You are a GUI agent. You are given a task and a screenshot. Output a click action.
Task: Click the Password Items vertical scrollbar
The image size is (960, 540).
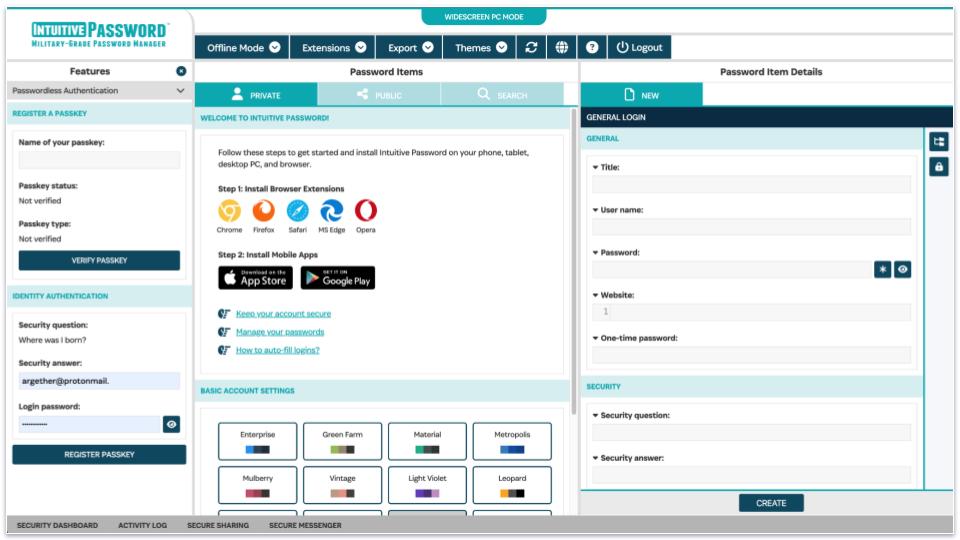574,262
